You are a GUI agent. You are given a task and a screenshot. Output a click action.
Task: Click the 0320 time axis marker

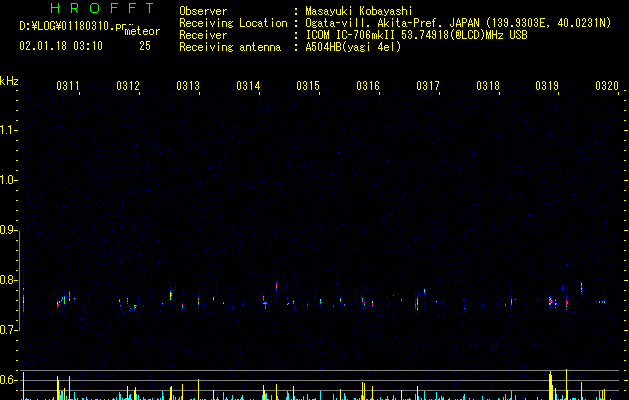point(607,85)
